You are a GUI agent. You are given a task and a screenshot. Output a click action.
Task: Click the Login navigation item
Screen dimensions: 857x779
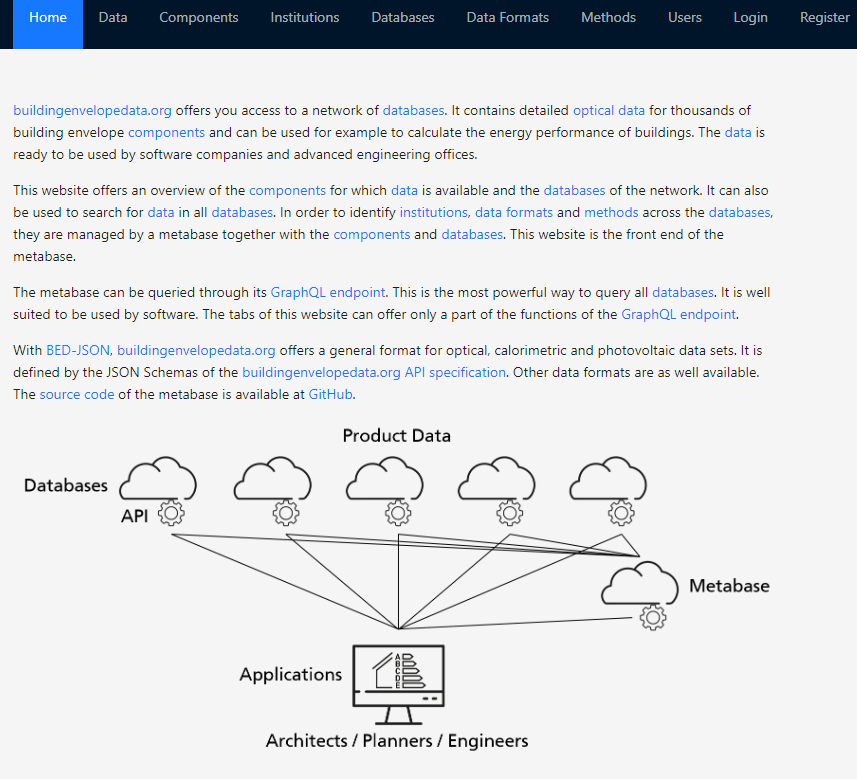[x=750, y=17]
